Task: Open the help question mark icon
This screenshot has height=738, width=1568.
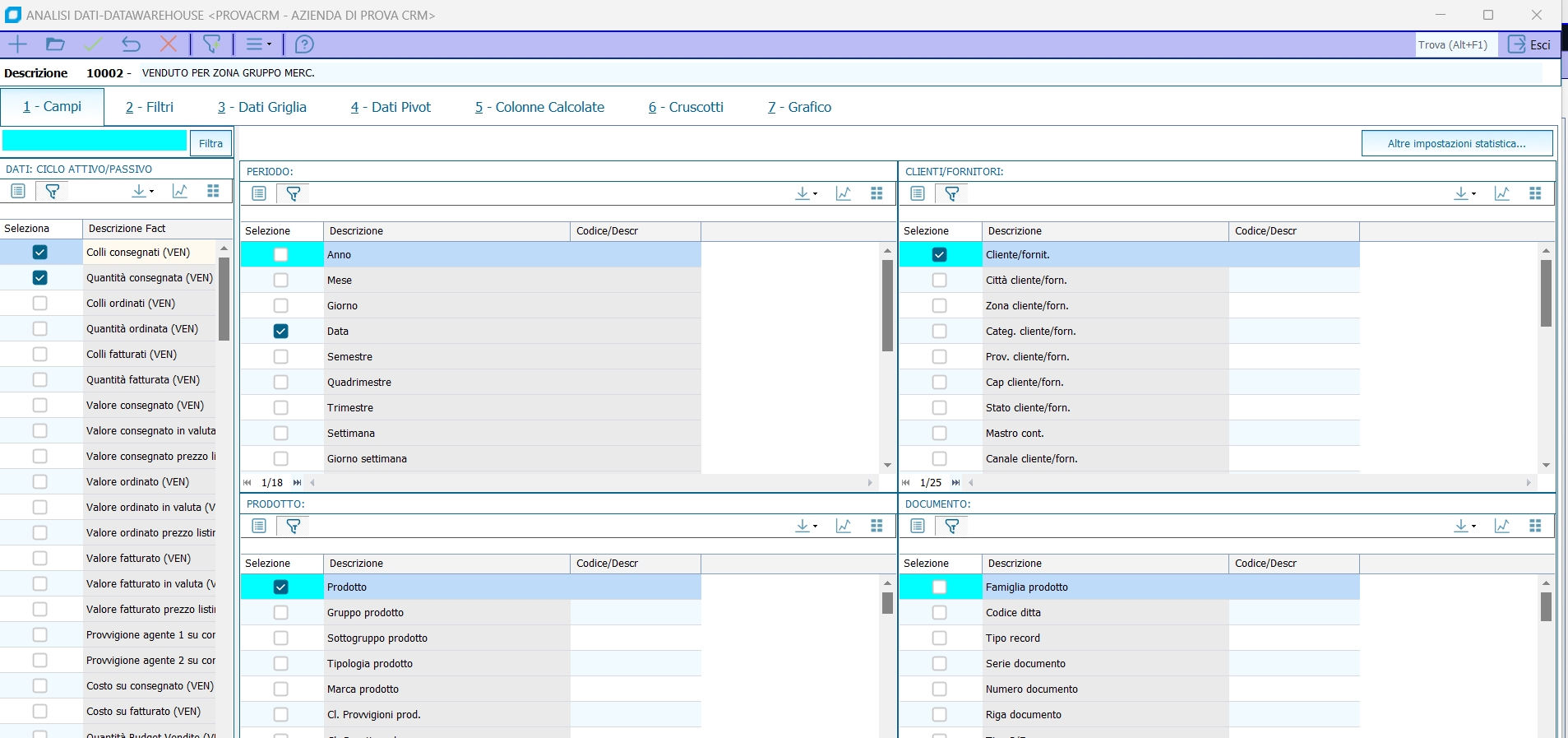Action: click(304, 44)
